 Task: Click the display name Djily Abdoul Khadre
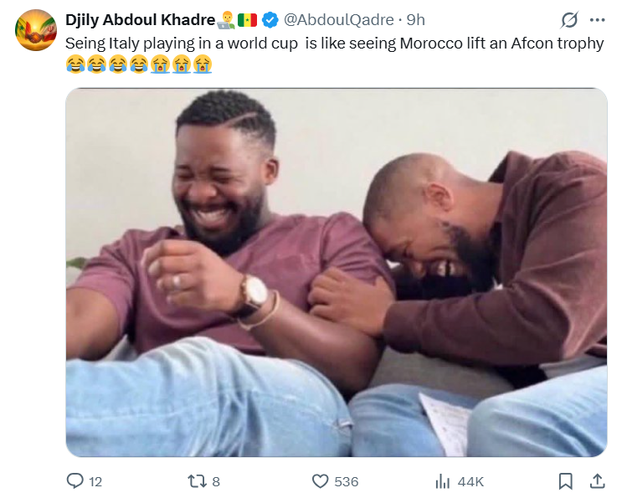tap(139, 20)
